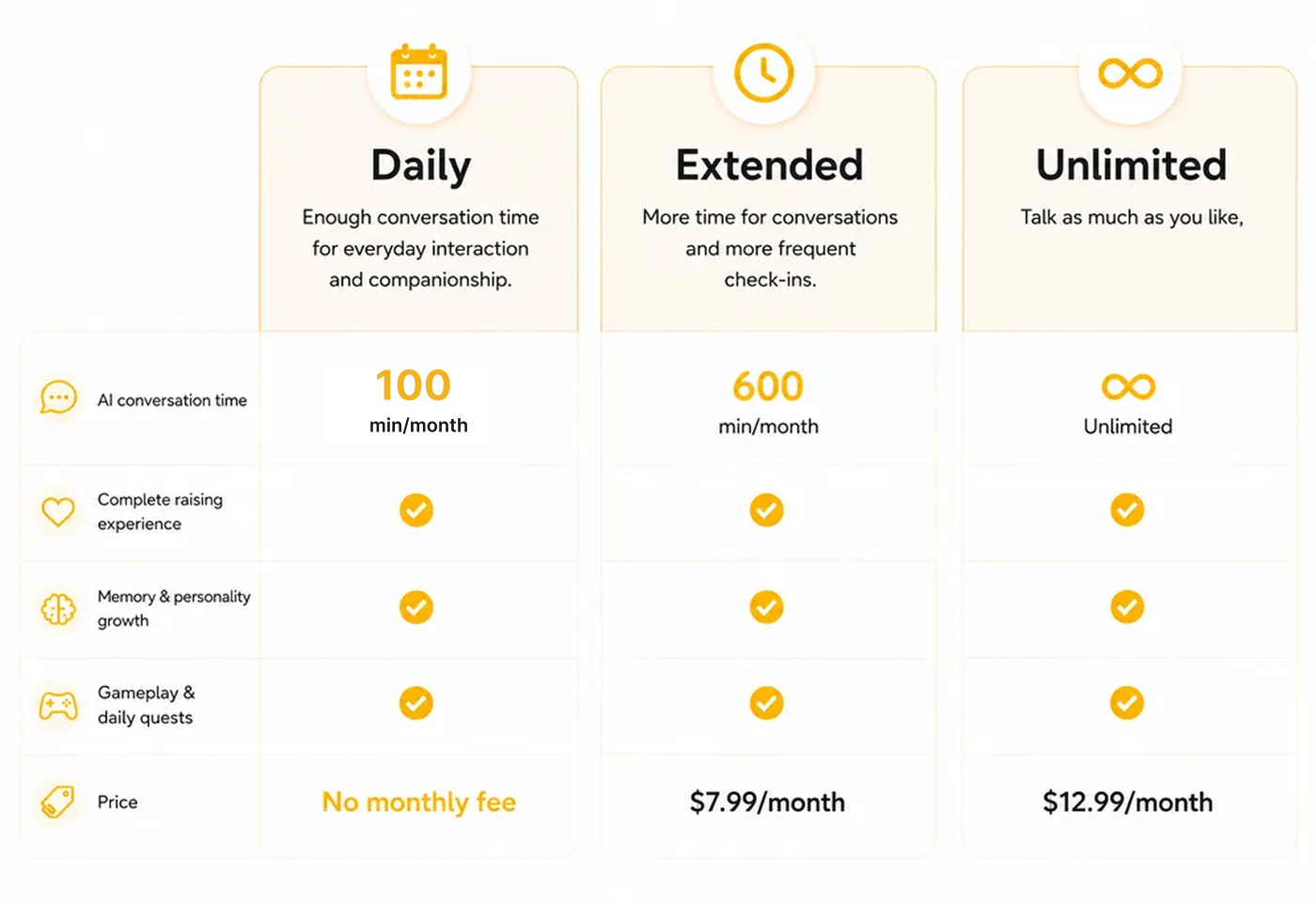Select the Unlimited plan heading
1316x902 pixels.
[1132, 165]
